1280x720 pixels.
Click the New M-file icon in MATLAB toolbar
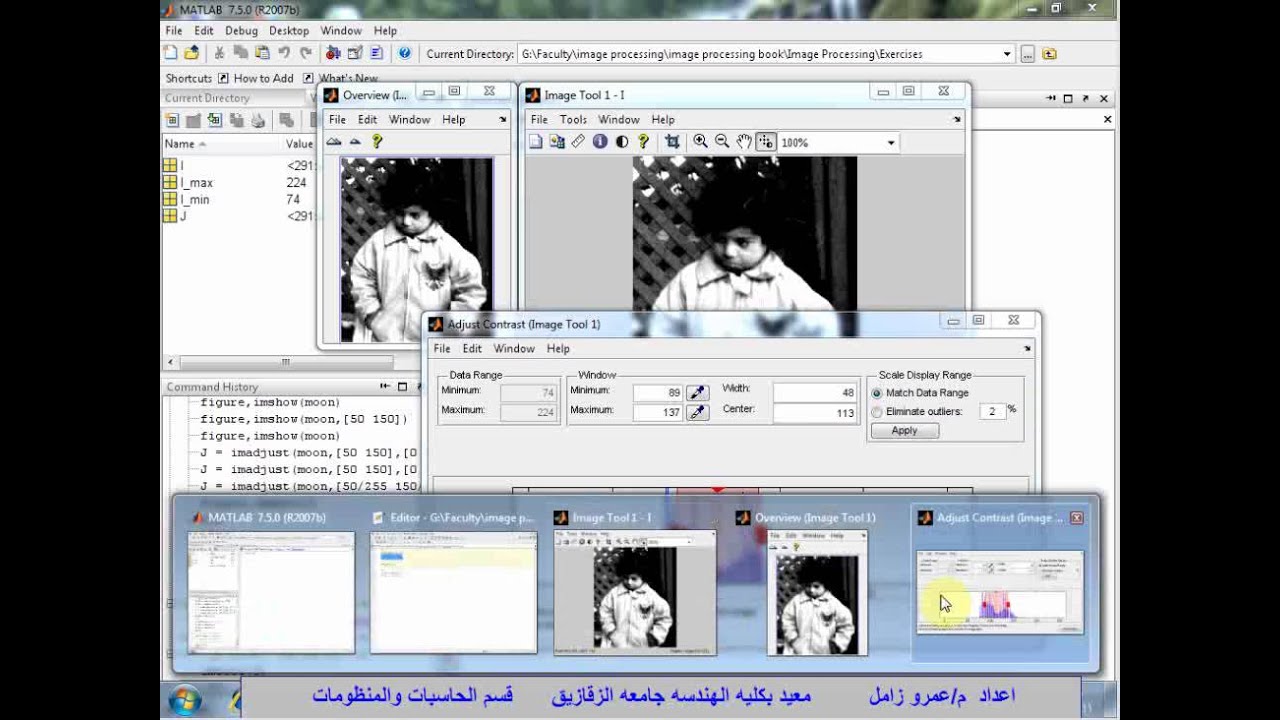point(171,53)
